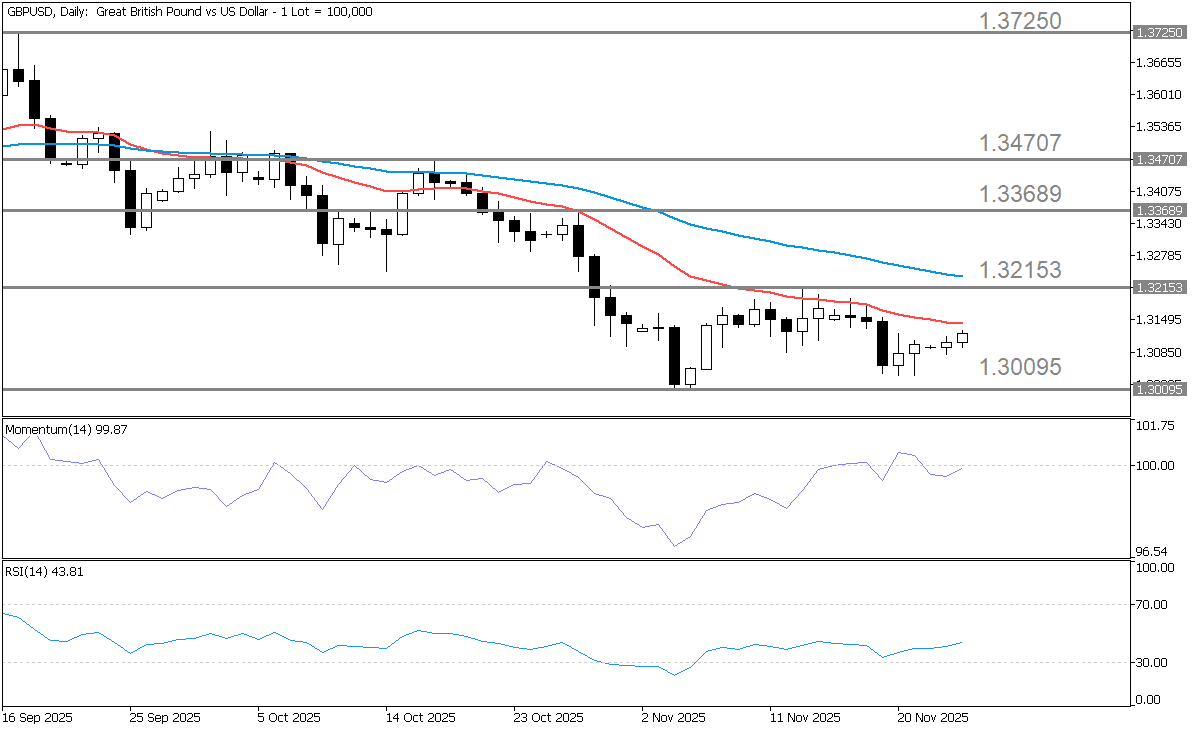Click the Momentum(14) indicator label

click(x=70, y=429)
